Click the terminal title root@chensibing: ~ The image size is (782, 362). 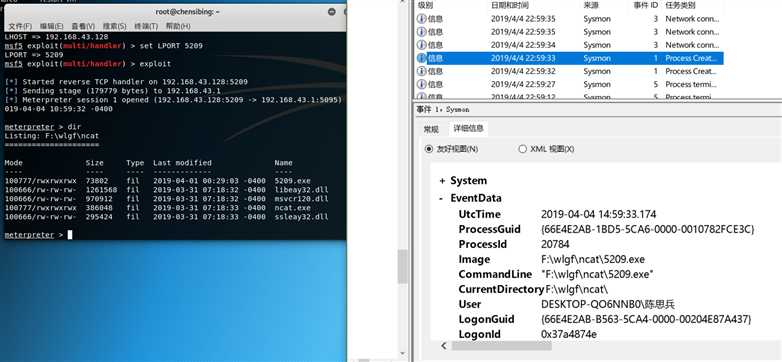[188, 12]
